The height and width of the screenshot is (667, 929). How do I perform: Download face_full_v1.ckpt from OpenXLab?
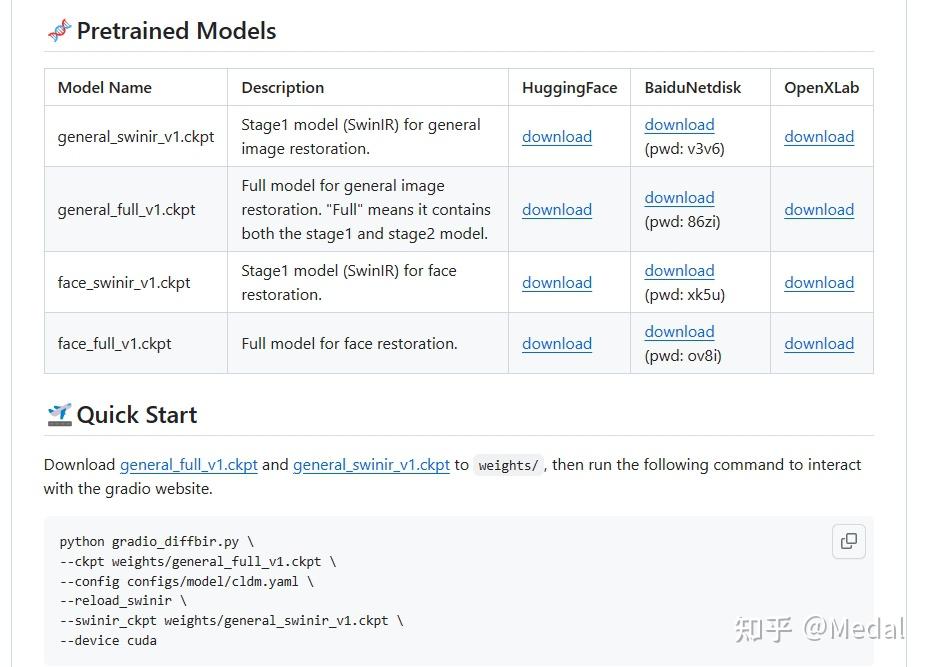(x=819, y=344)
